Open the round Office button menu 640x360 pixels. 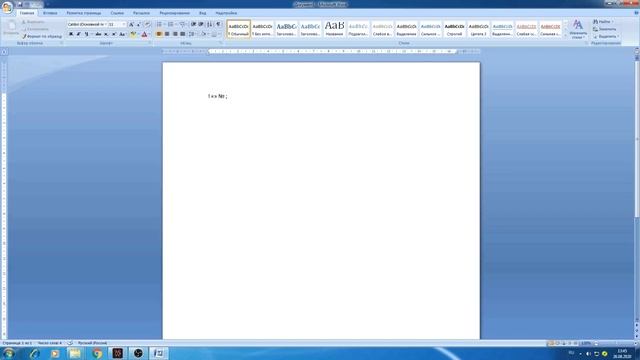[x=7, y=7]
